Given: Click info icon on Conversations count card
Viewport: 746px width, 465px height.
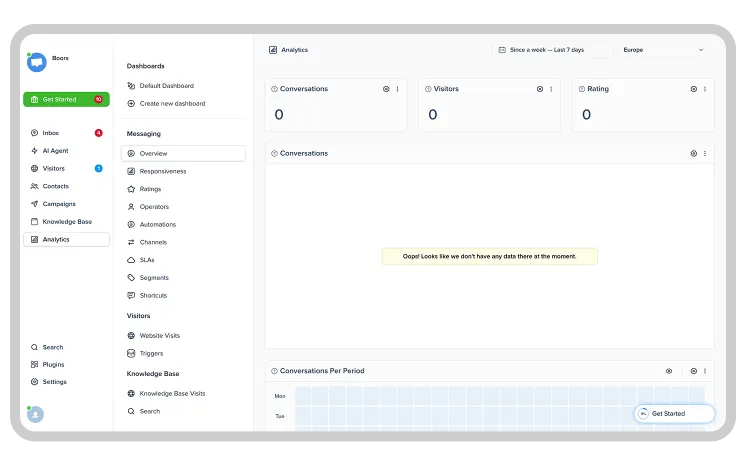Looking at the screenshot, I should click(275, 89).
